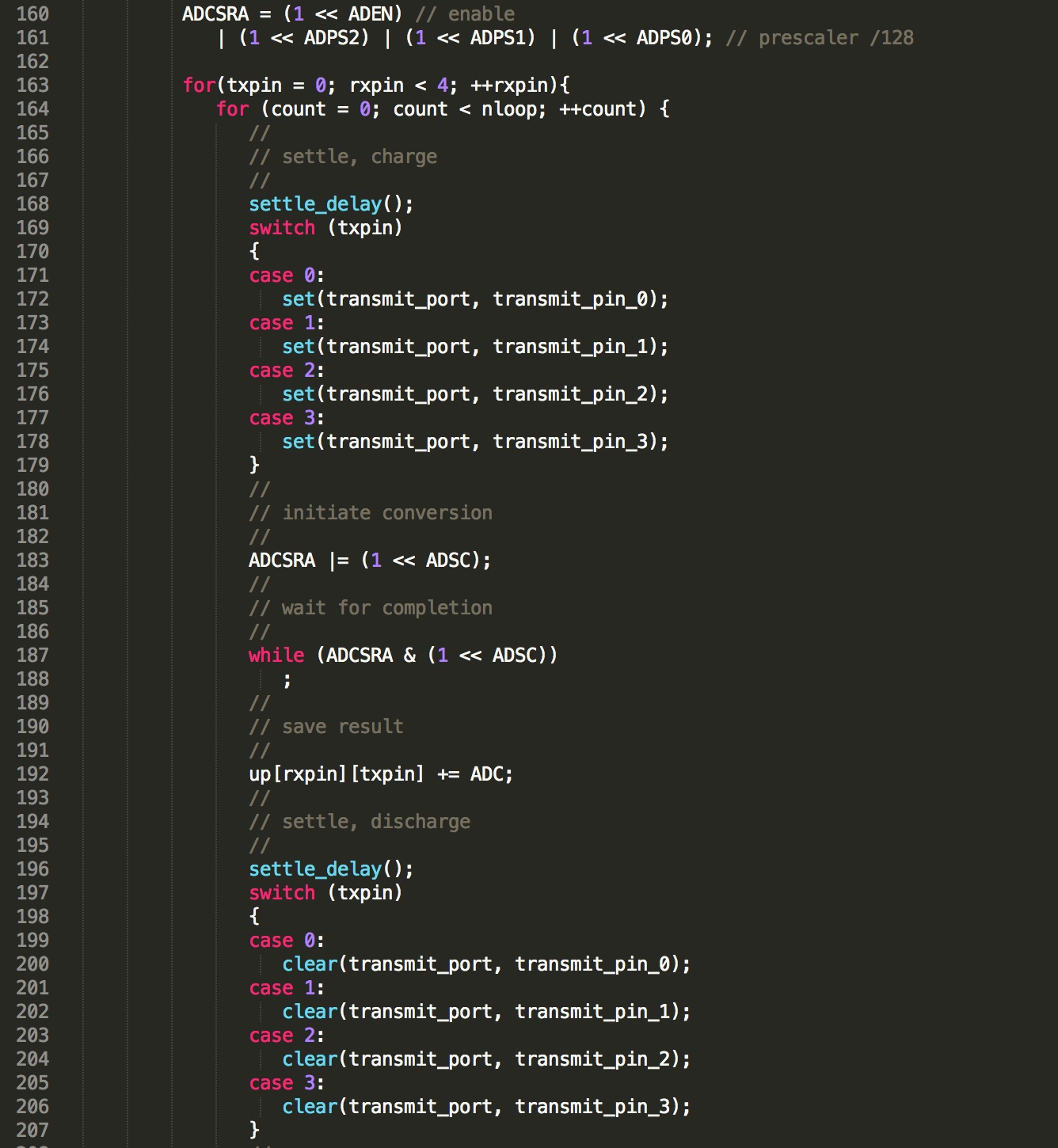Click 'settle_delay' on line 196
Image resolution: width=1058 pixels, height=1148 pixels.
click(x=315, y=869)
